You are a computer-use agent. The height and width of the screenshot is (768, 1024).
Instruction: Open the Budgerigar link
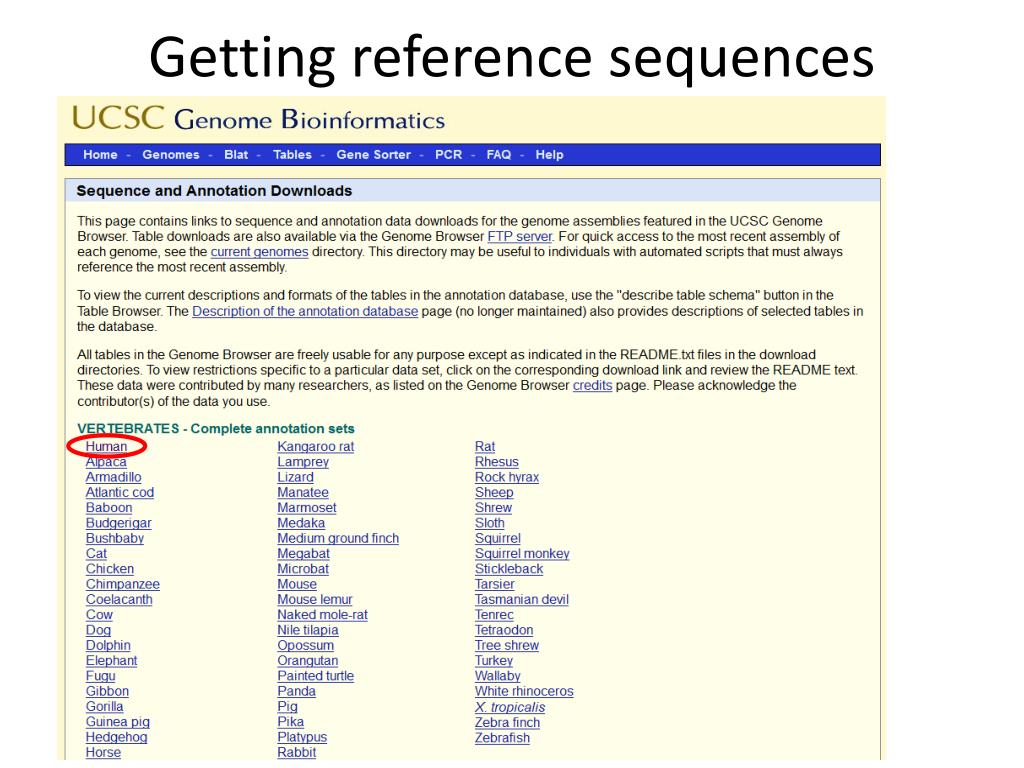tap(119, 523)
